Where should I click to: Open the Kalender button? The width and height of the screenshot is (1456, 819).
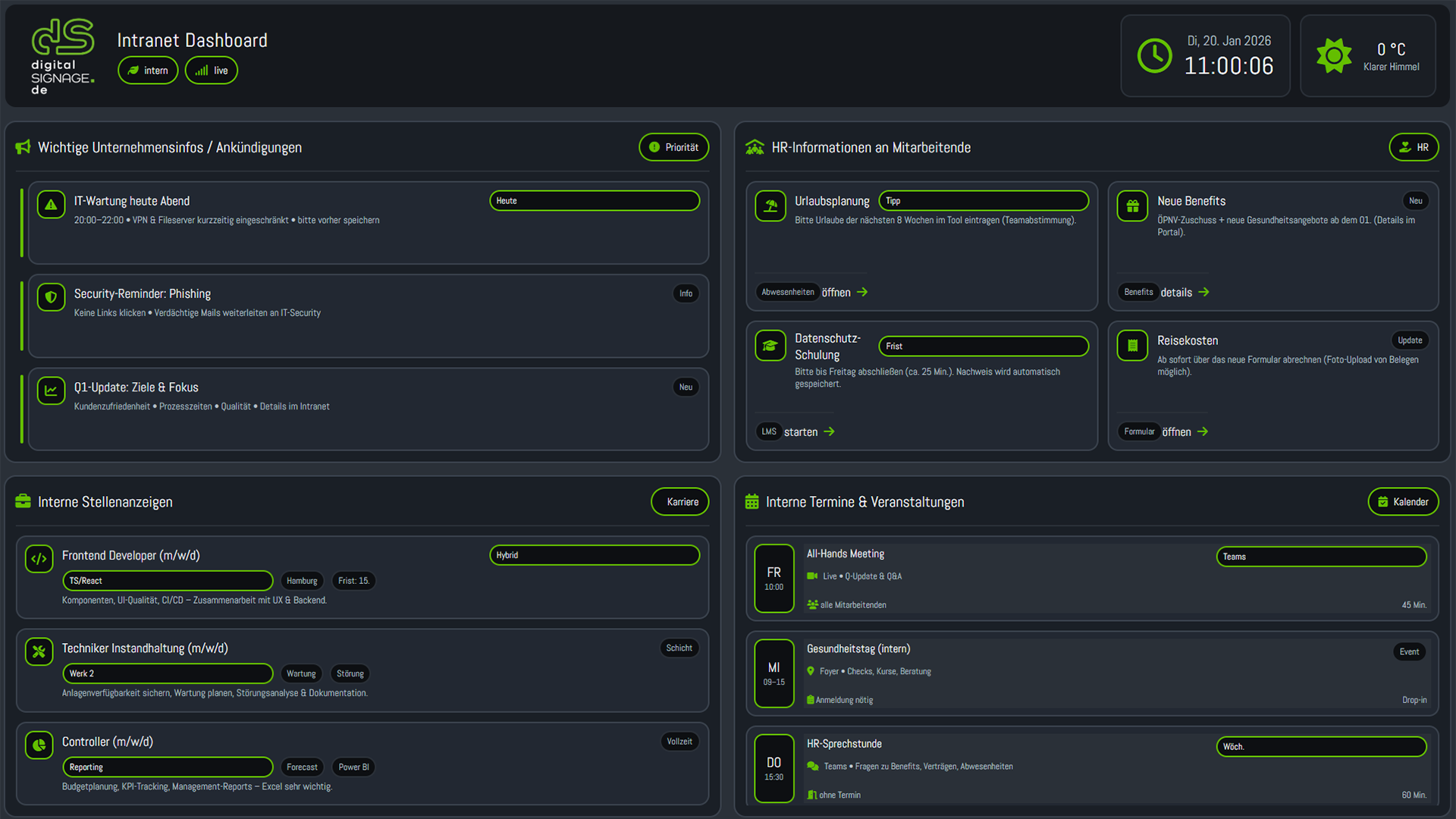[x=1403, y=501]
